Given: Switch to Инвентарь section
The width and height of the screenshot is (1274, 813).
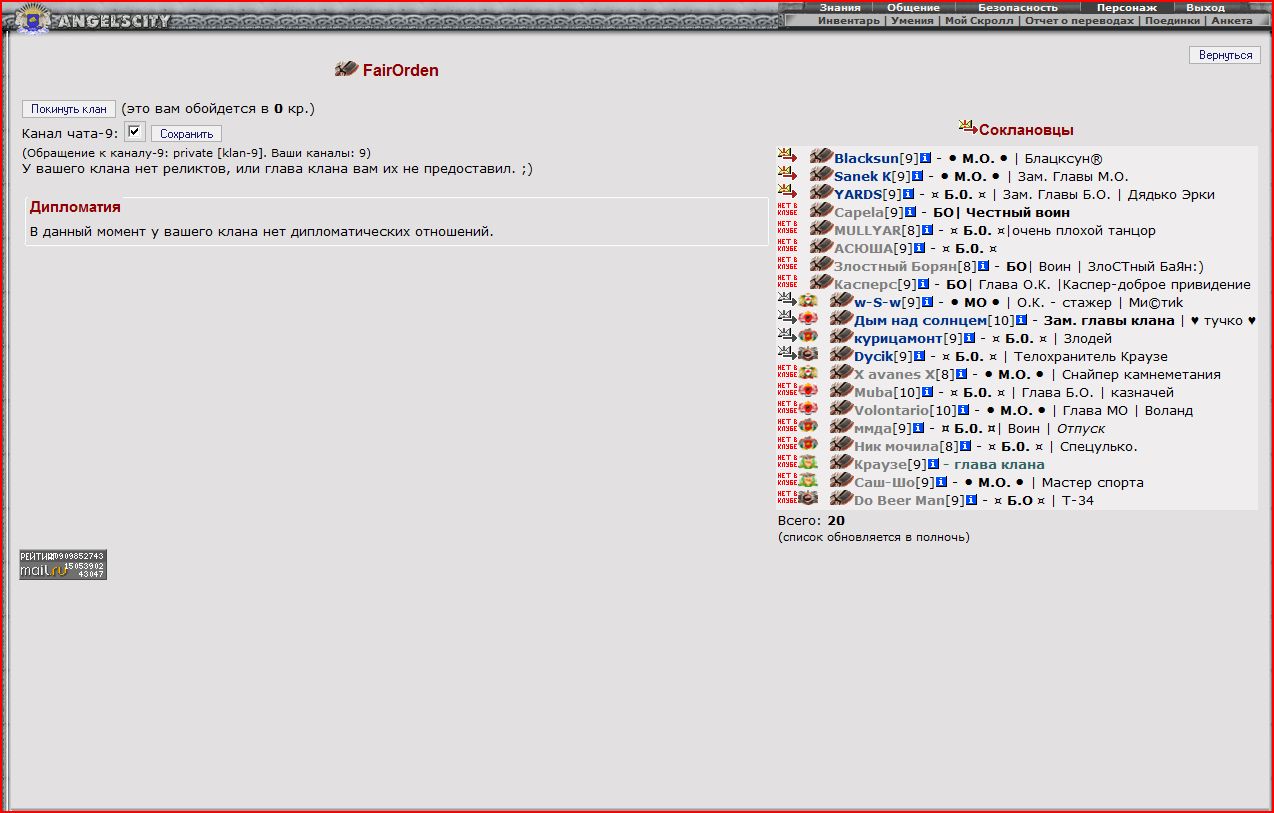Looking at the screenshot, I should [x=849, y=20].
